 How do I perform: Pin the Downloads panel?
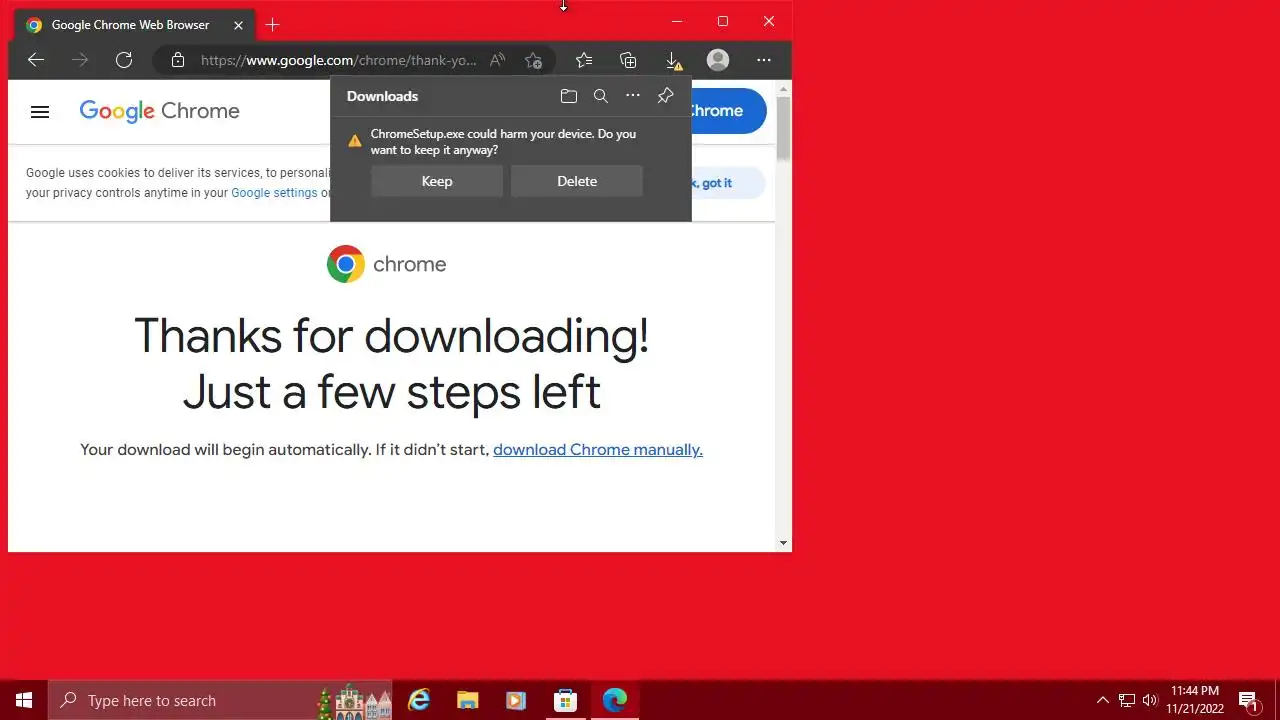click(x=665, y=96)
